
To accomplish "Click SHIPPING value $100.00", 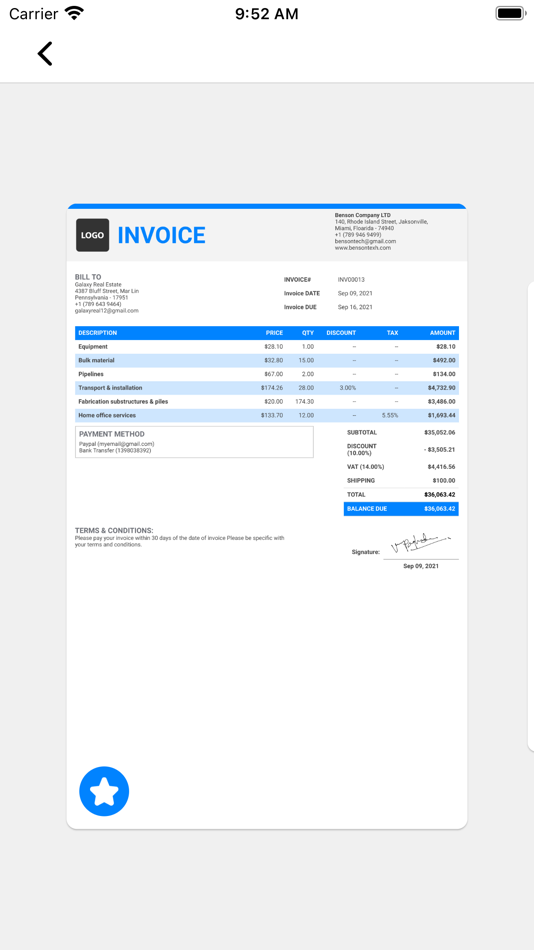I will point(444,481).
